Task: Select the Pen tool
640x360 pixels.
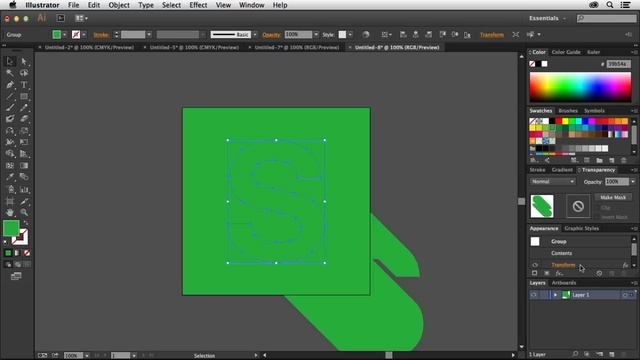Action: 10,85
